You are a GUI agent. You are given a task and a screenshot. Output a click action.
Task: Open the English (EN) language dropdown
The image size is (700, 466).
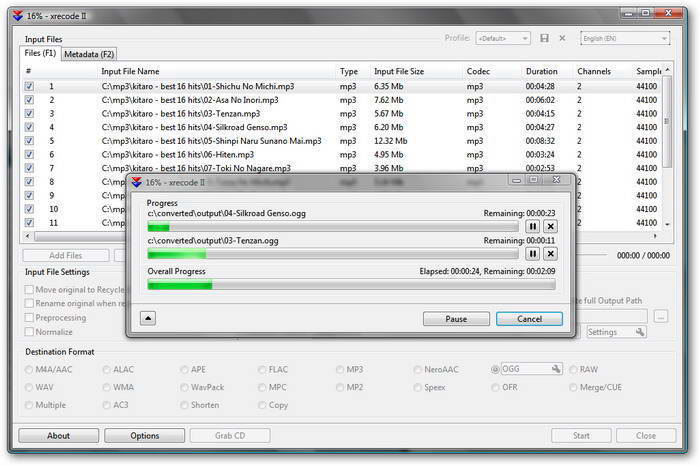(625, 38)
